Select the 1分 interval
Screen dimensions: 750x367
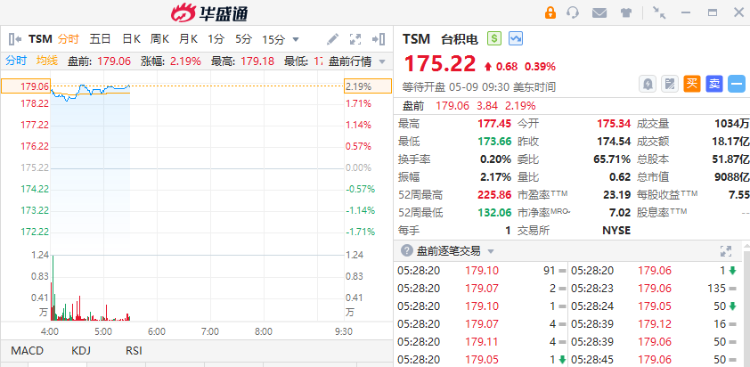pos(216,39)
